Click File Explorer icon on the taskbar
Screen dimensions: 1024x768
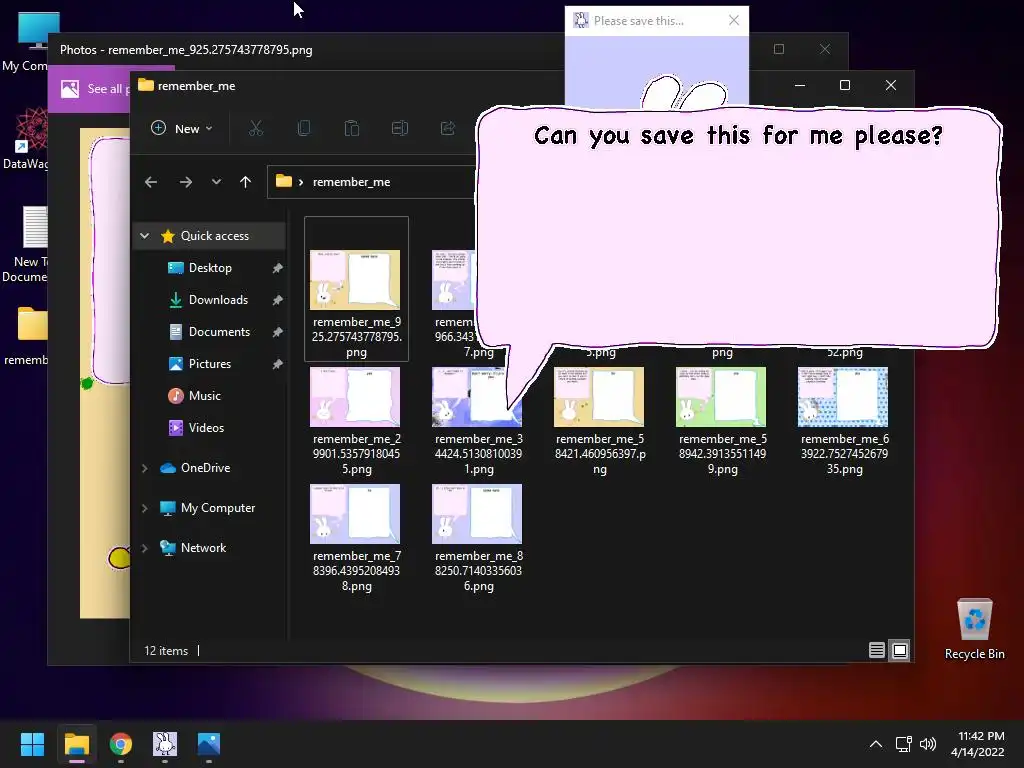(76, 744)
